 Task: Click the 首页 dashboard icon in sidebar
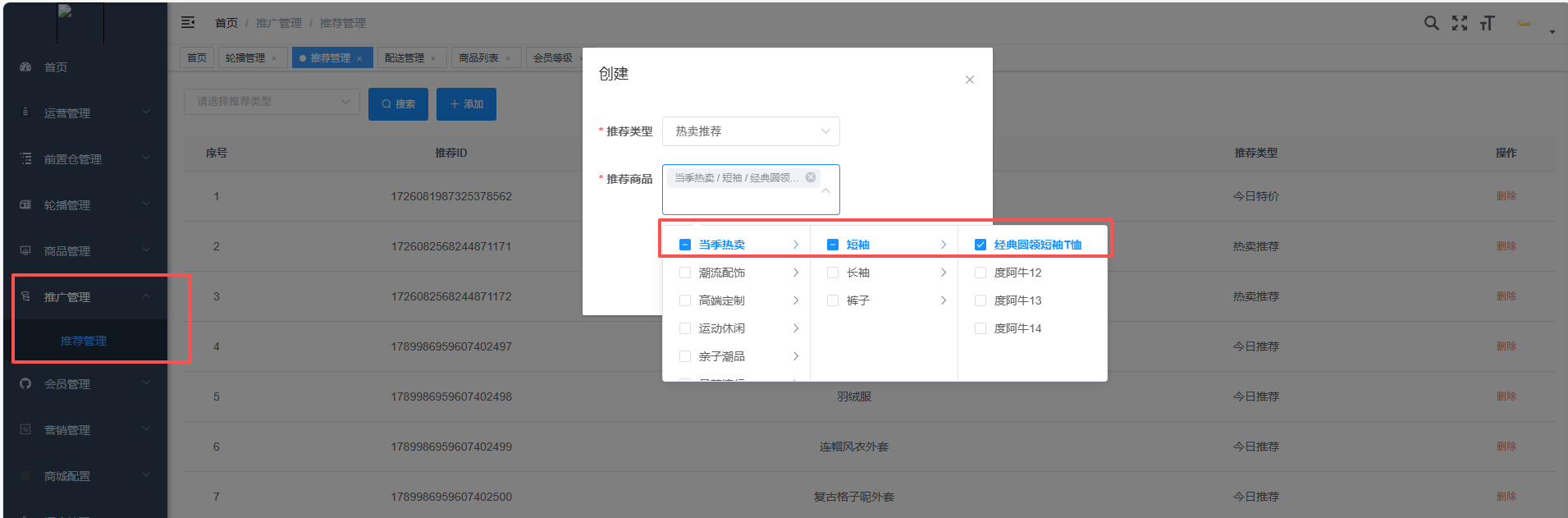point(25,66)
